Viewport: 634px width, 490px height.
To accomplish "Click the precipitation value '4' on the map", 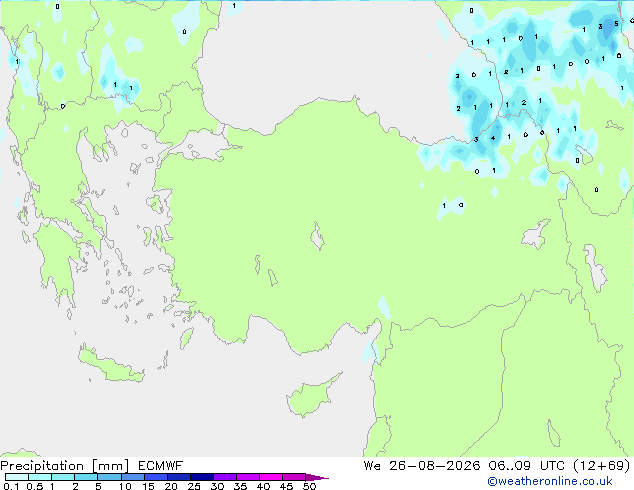I will tap(493, 138).
